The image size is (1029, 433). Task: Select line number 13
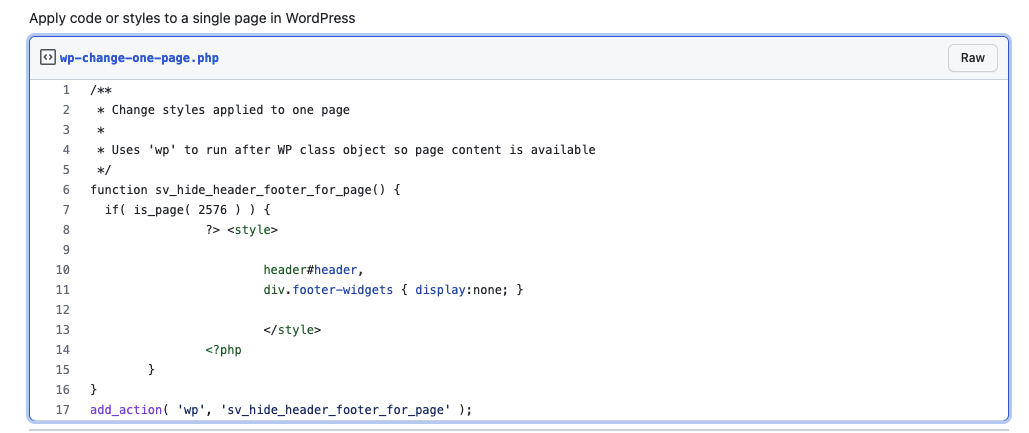click(63, 329)
